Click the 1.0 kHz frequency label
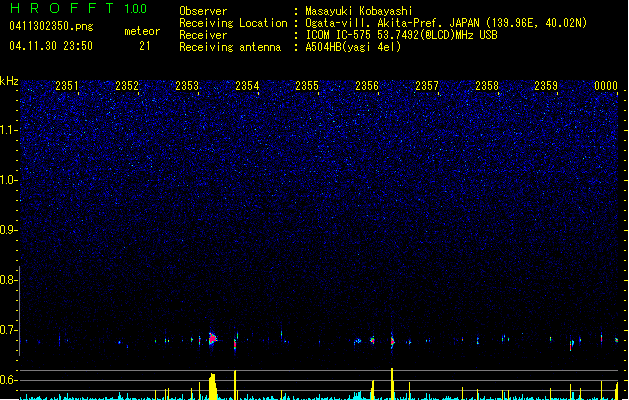 [8, 180]
